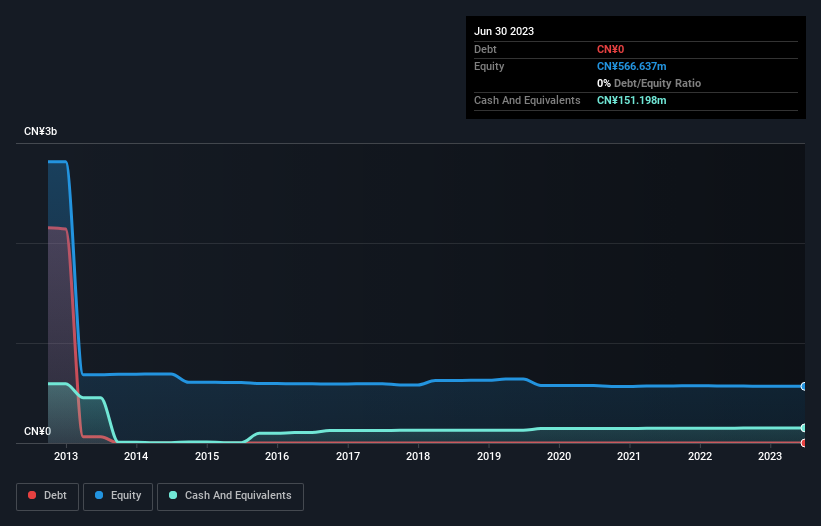Click the 2015 x-axis label
The width and height of the screenshot is (821, 526).
(x=207, y=456)
